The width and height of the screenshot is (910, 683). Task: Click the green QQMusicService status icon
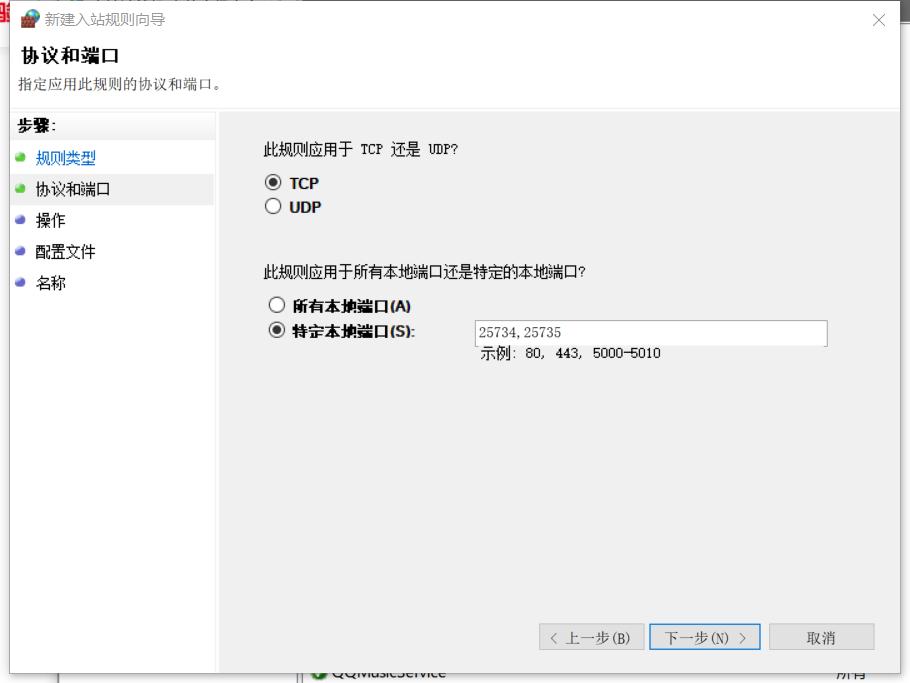click(x=319, y=675)
